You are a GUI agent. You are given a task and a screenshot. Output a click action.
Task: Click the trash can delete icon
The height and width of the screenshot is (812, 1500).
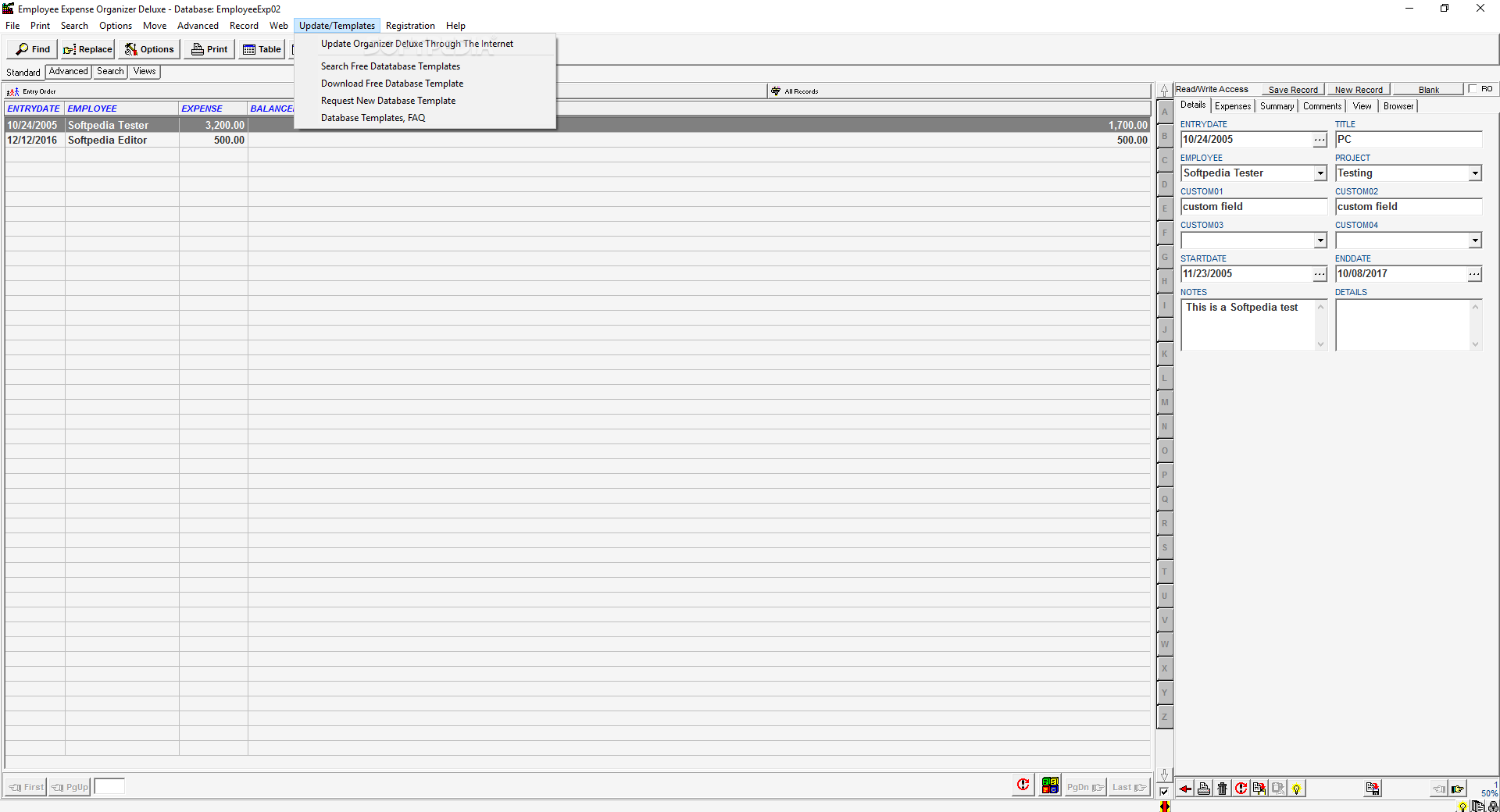[x=1223, y=789]
